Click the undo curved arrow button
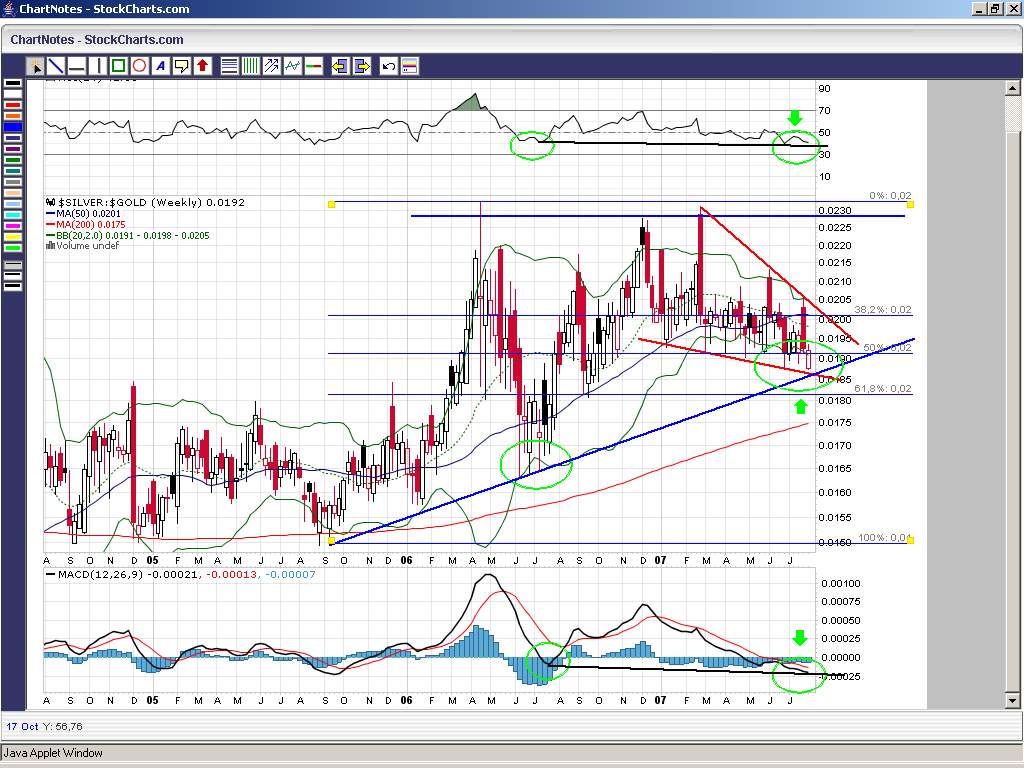 coord(389,67)
